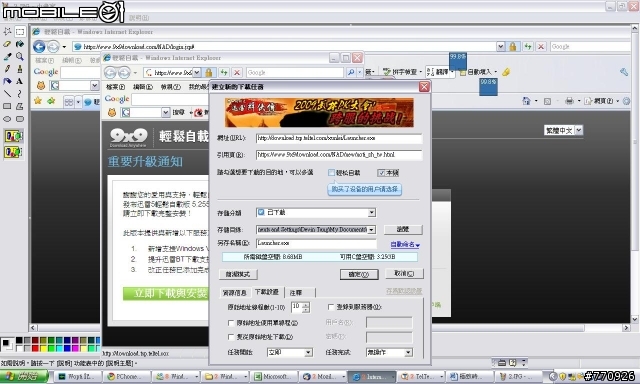Open the 存儲目錄 directory dropdown

pos(371,230)
